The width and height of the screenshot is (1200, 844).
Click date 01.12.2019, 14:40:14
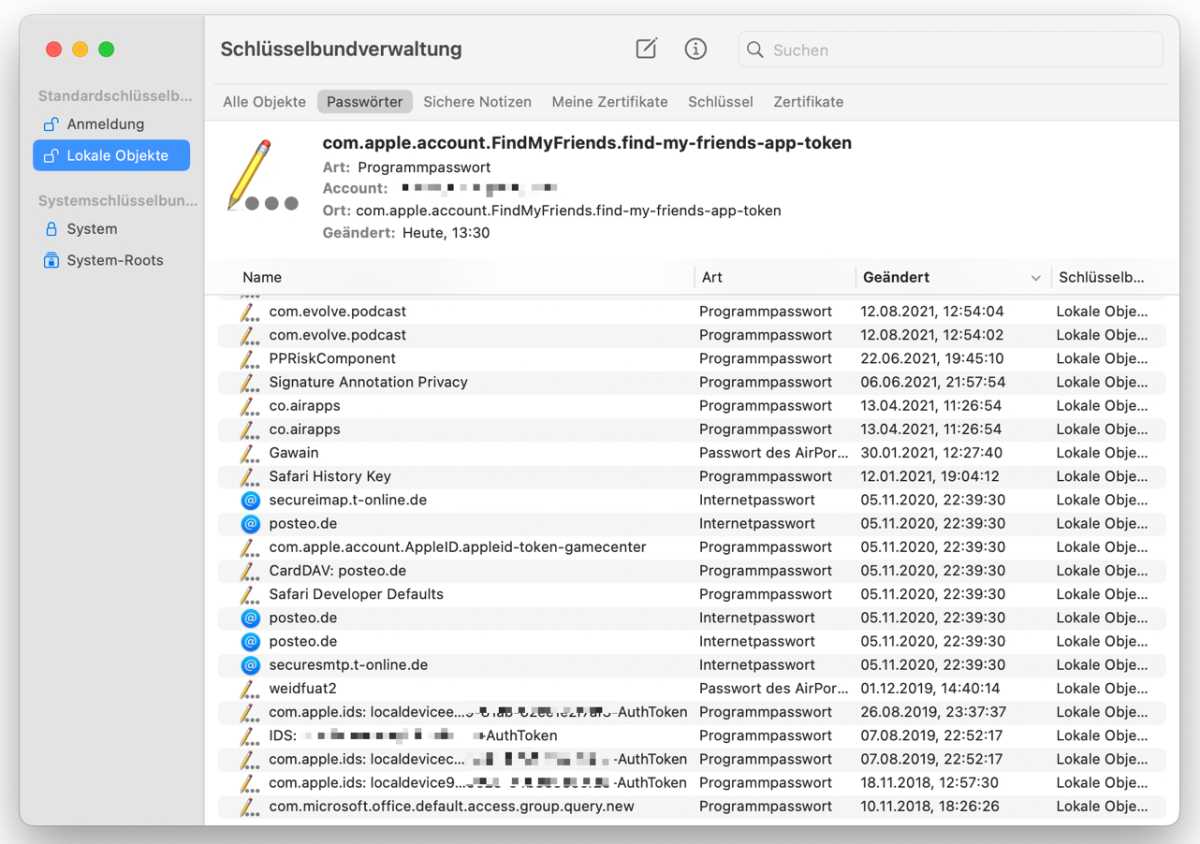point(932,688)
